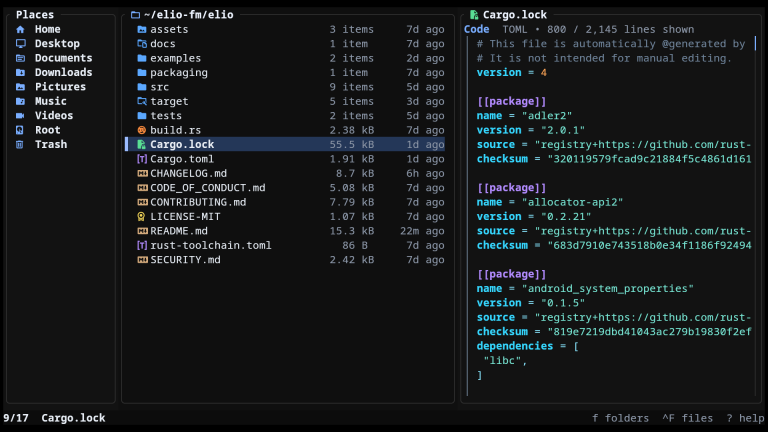Select the tests folder row
The height and width of the screenshot is (432, 768).
coord(285,116)
